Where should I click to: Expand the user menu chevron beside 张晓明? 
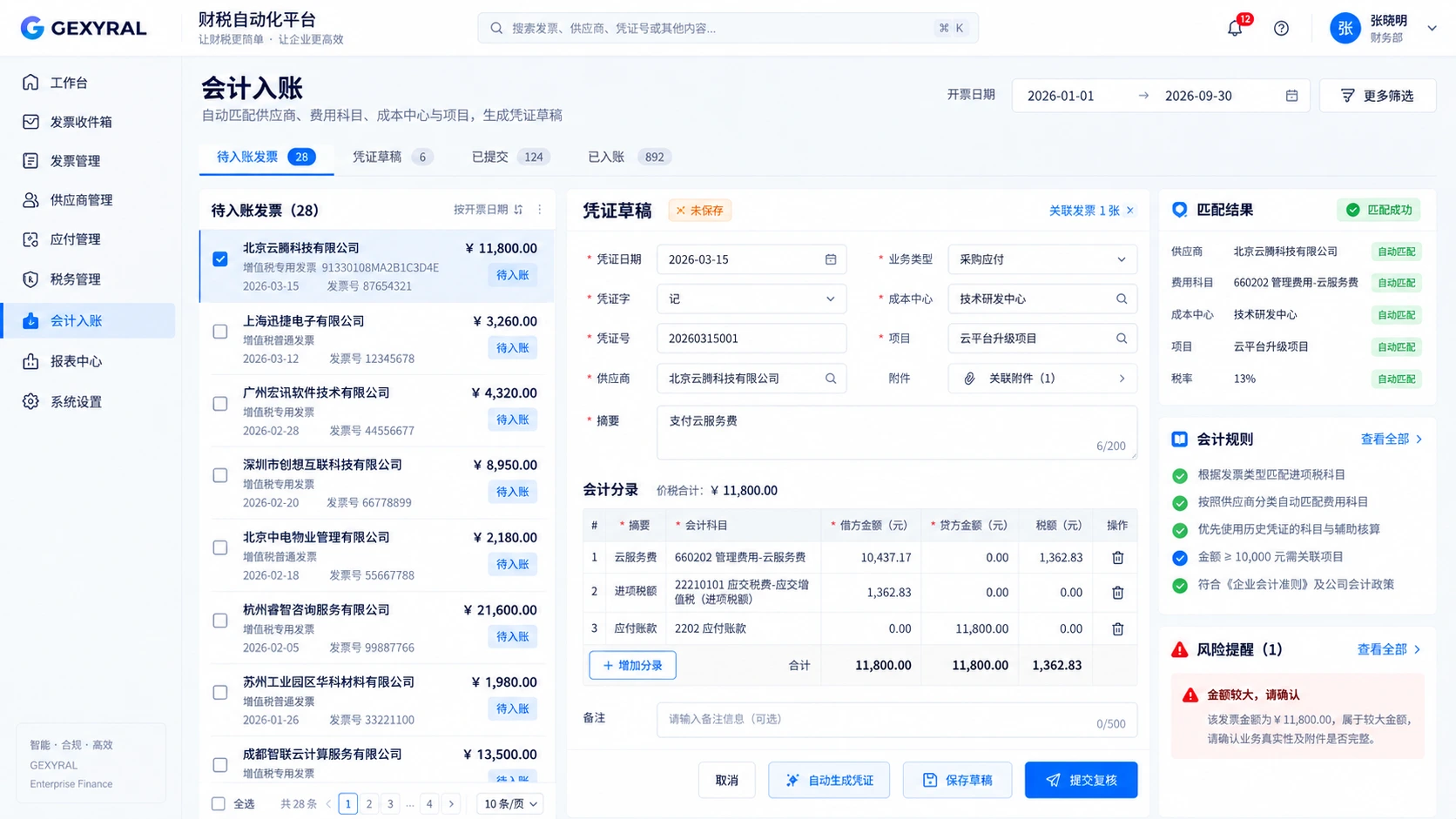pyautogui.click(x=1432, y=28)
